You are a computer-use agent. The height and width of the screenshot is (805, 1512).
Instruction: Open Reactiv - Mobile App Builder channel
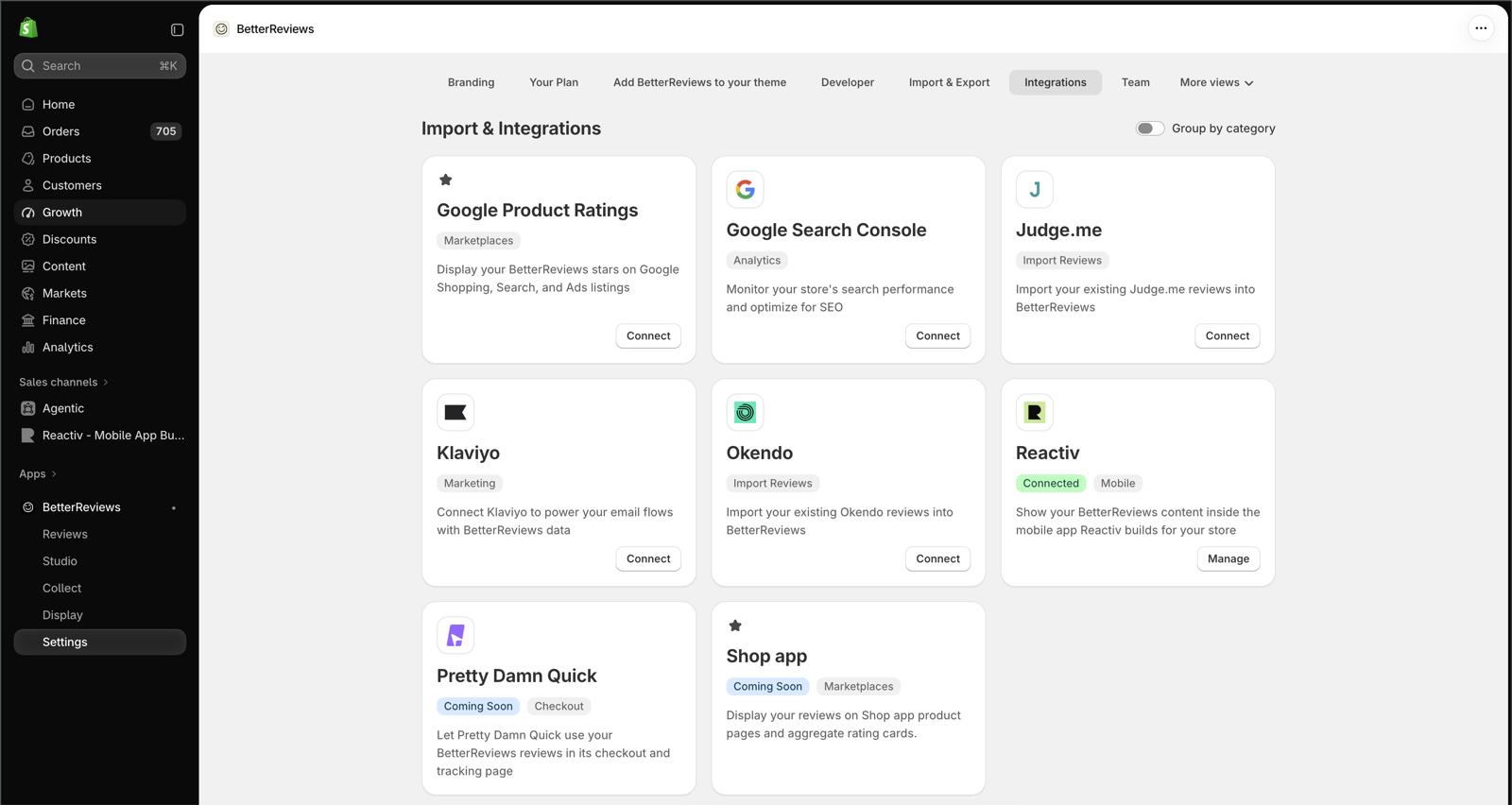coord(100,436)
